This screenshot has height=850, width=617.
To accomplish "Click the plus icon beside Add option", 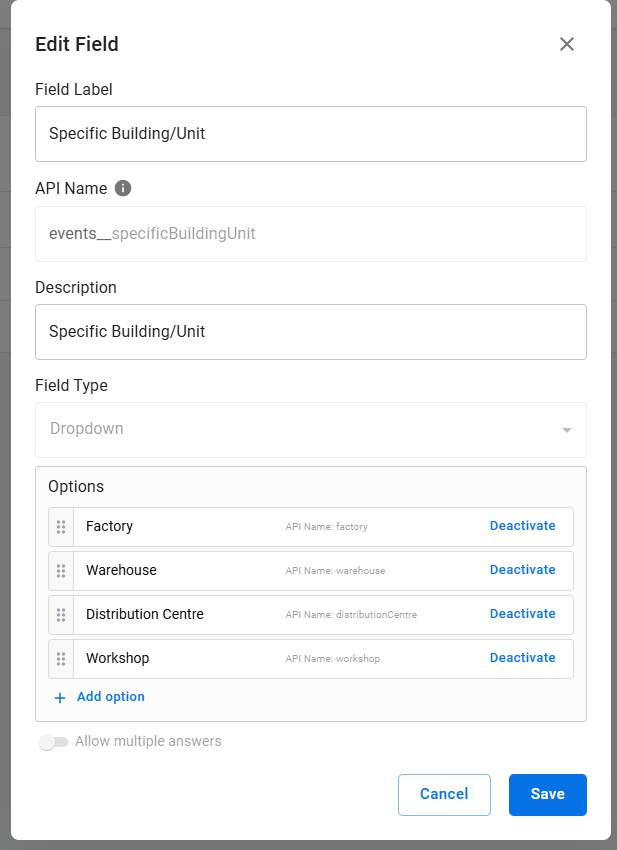I will point(60,697).
